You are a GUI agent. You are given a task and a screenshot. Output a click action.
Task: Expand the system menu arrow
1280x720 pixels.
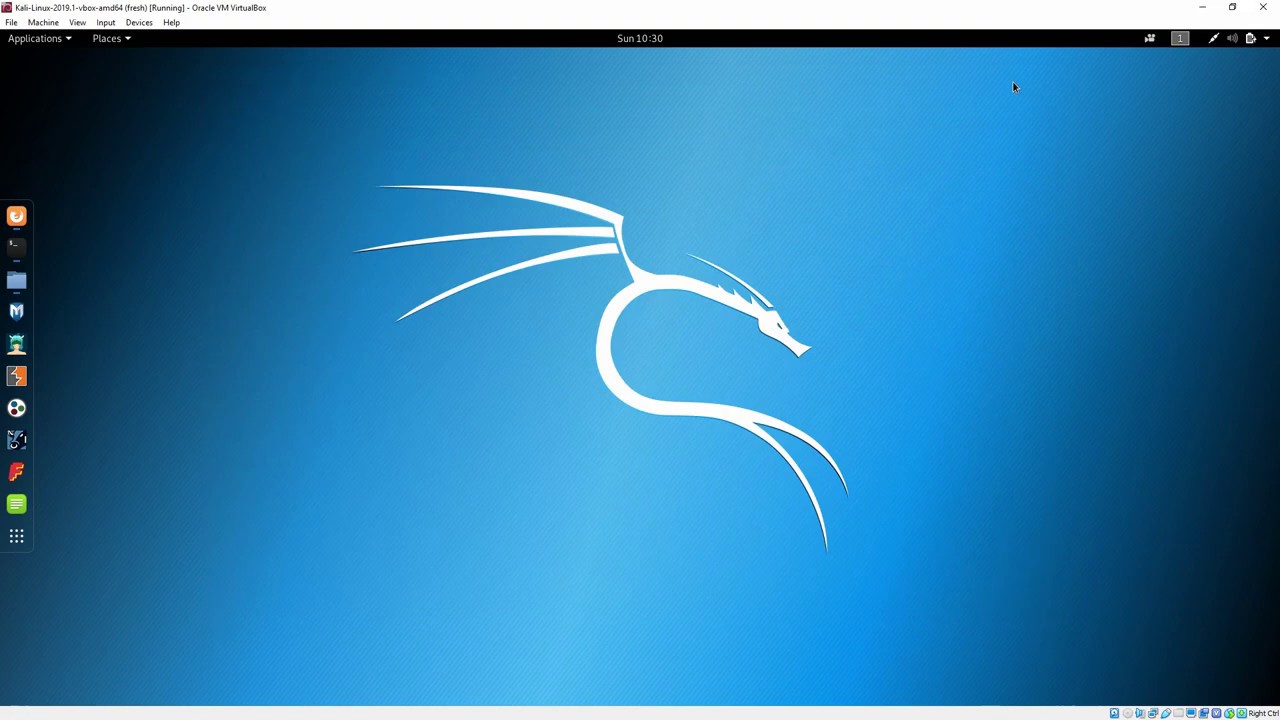pos(1267,38)
